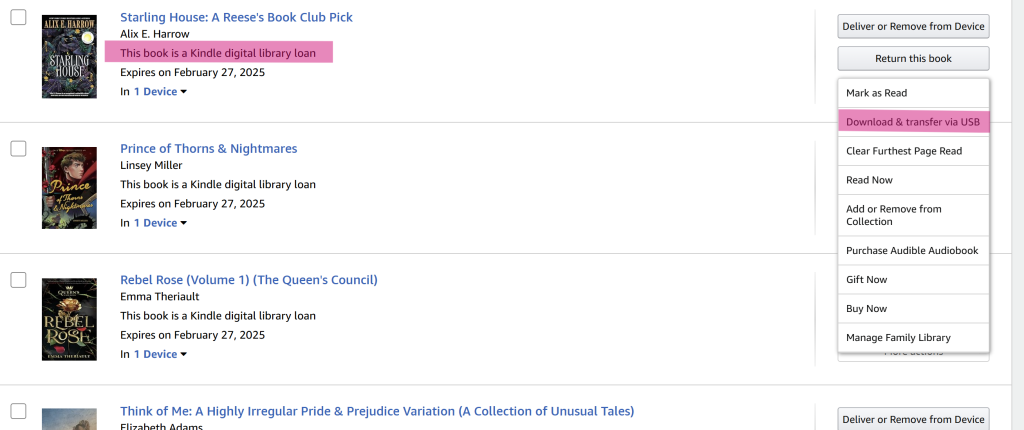Select the Think of Me book checkbox
Viewport: 1024px width, 430px height.
18,411
